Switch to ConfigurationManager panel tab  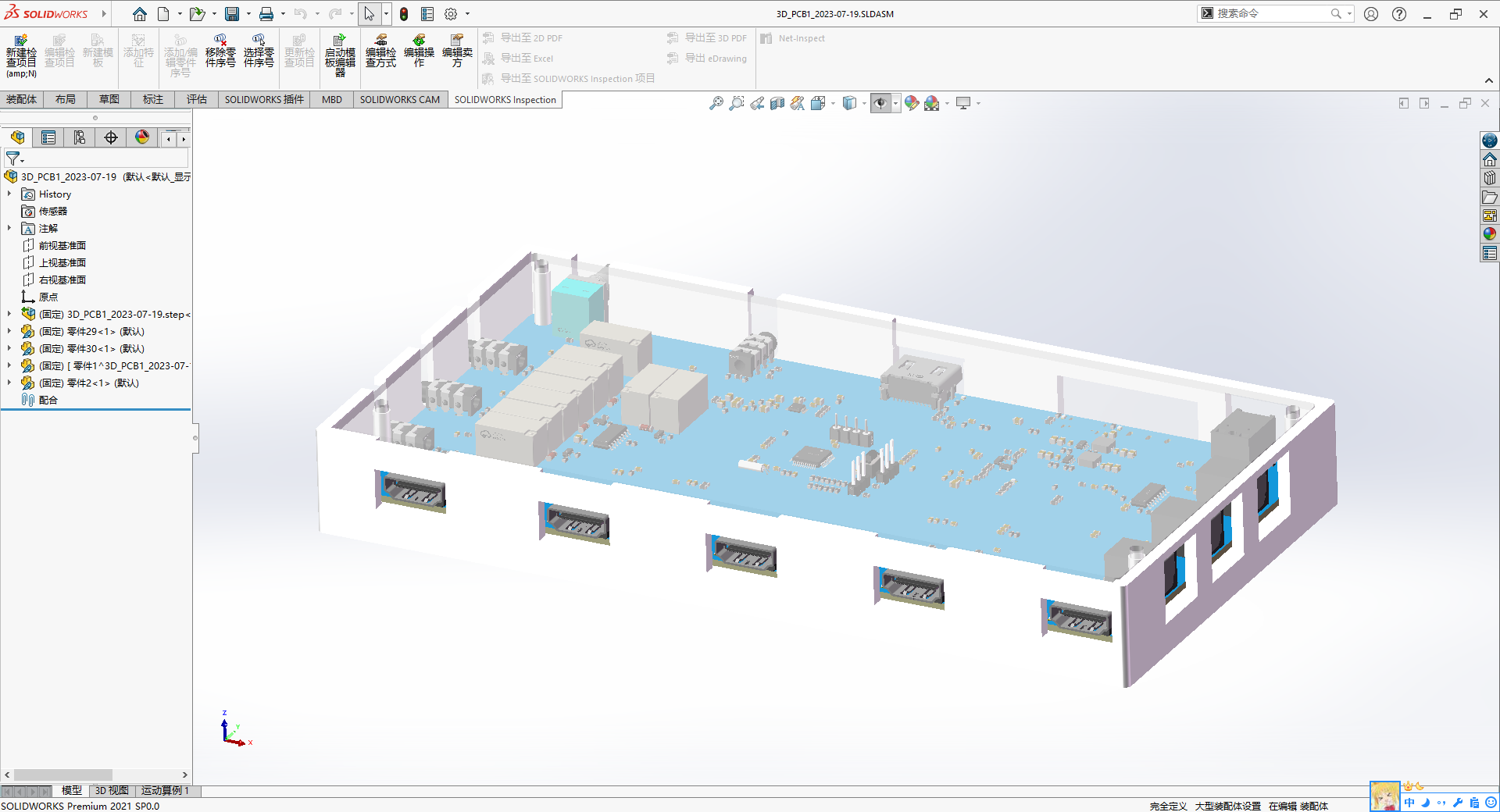coord(80,137)
